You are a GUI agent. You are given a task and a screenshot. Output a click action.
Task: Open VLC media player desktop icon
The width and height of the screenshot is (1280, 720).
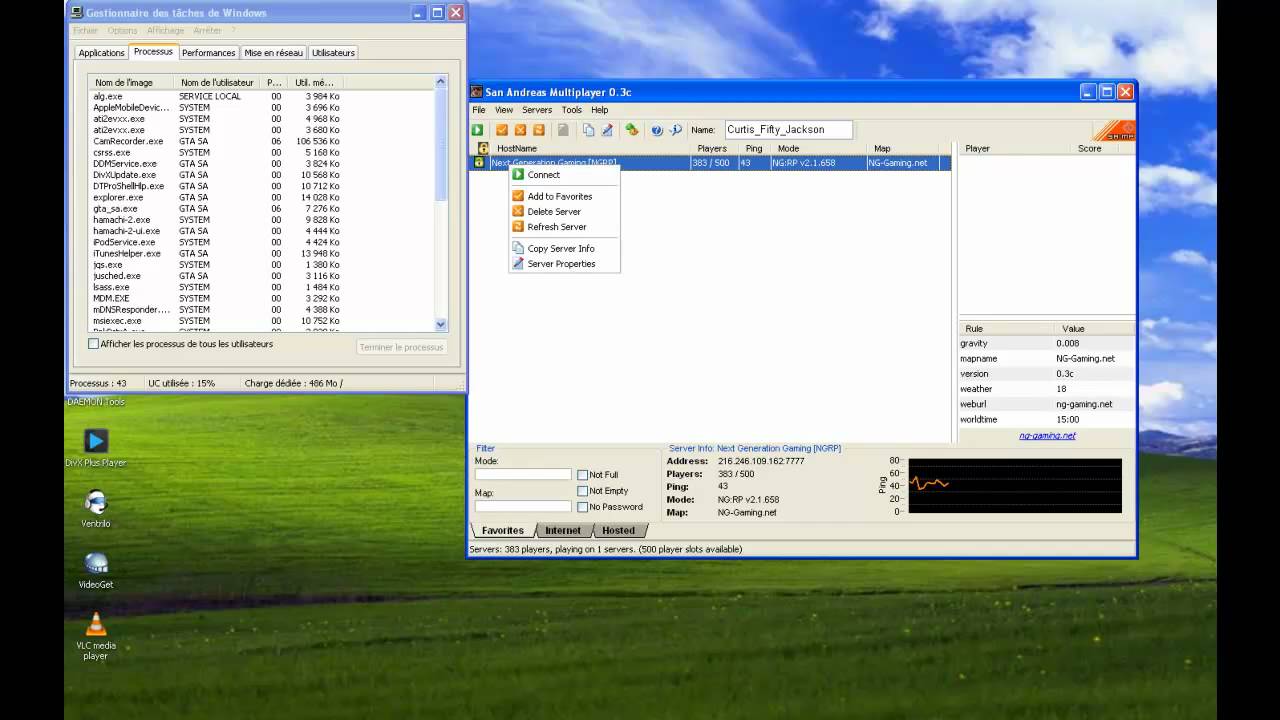click(x=96, y=636)
